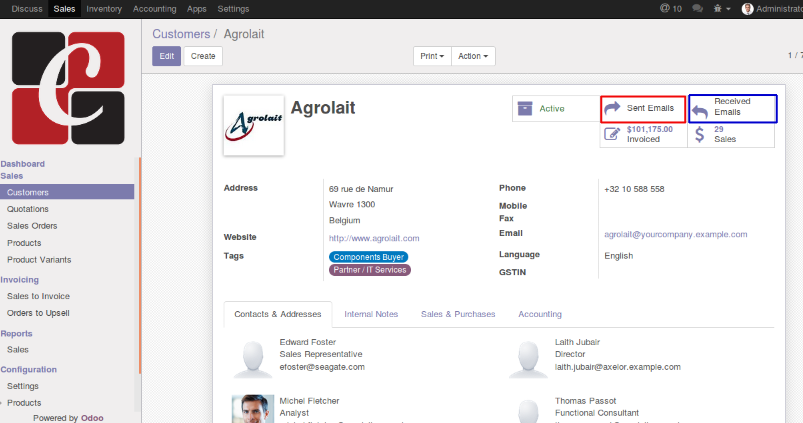Click the Active status button
803x423 pixels.
[556, 109]
